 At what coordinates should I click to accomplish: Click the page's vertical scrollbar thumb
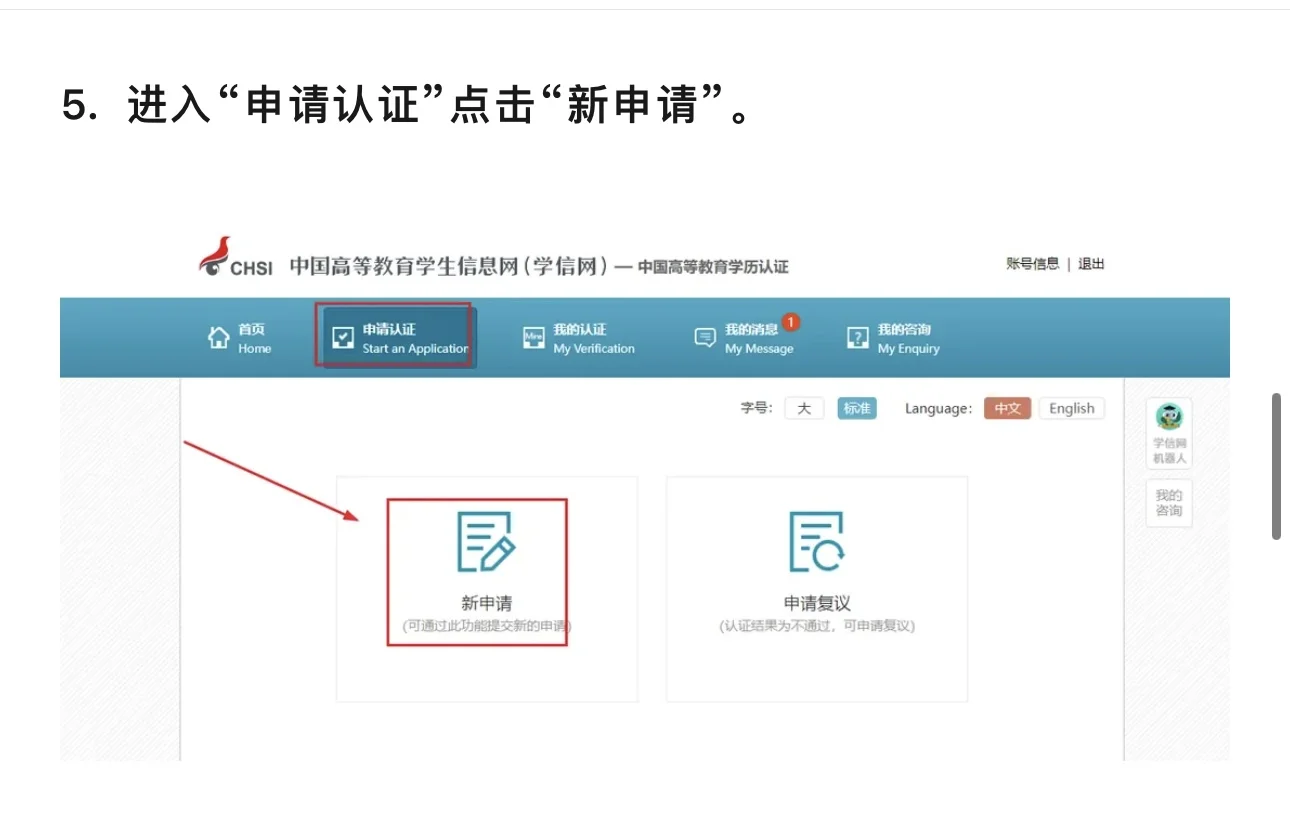[1276, 466]
